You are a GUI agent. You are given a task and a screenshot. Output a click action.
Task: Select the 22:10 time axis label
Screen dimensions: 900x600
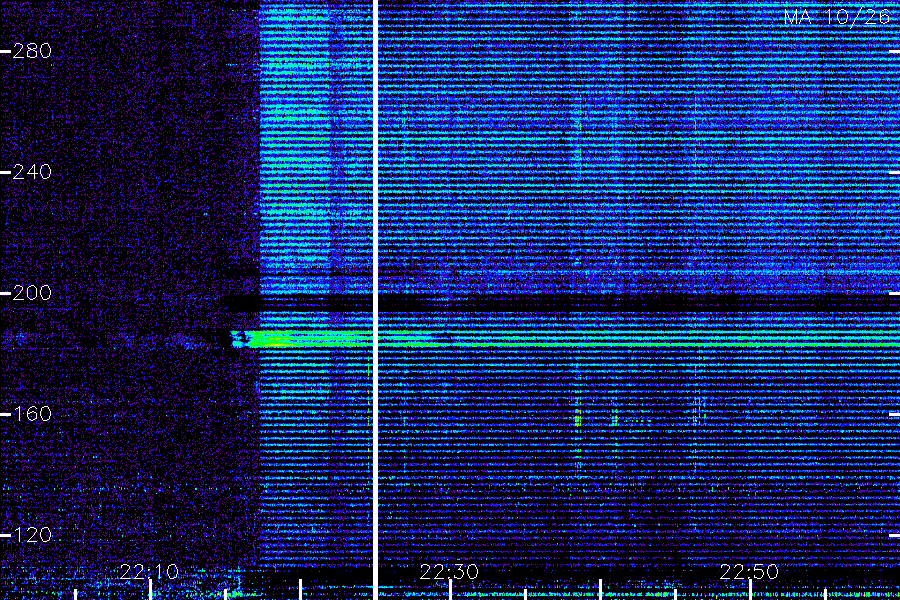pyautogui.click(x=149, y=572)
